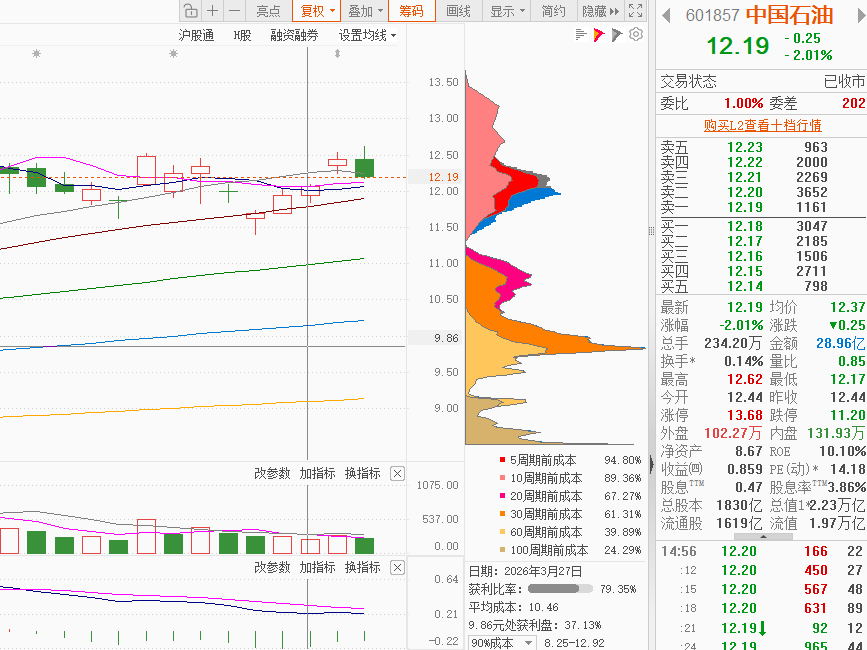This screenshot has width=867, height=650.
Task: Click the 中国石油 stock name
Action: 789,15
